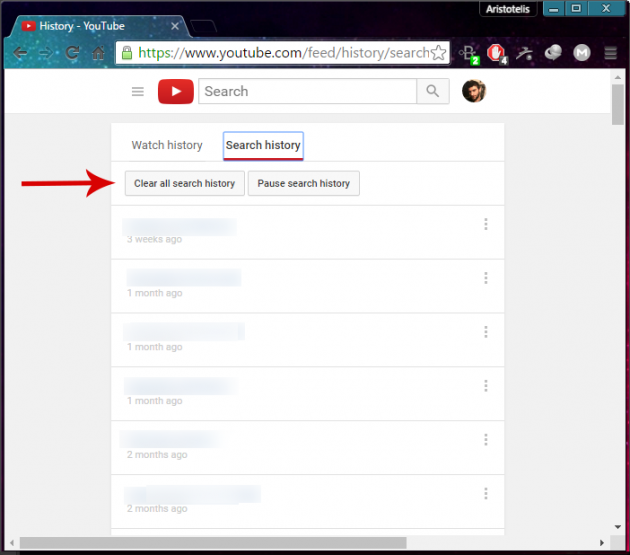Open the YouTube hamburger guide menu
Image resolution: width=630 pixels, height=555 pixels.
tap(138, 92)
